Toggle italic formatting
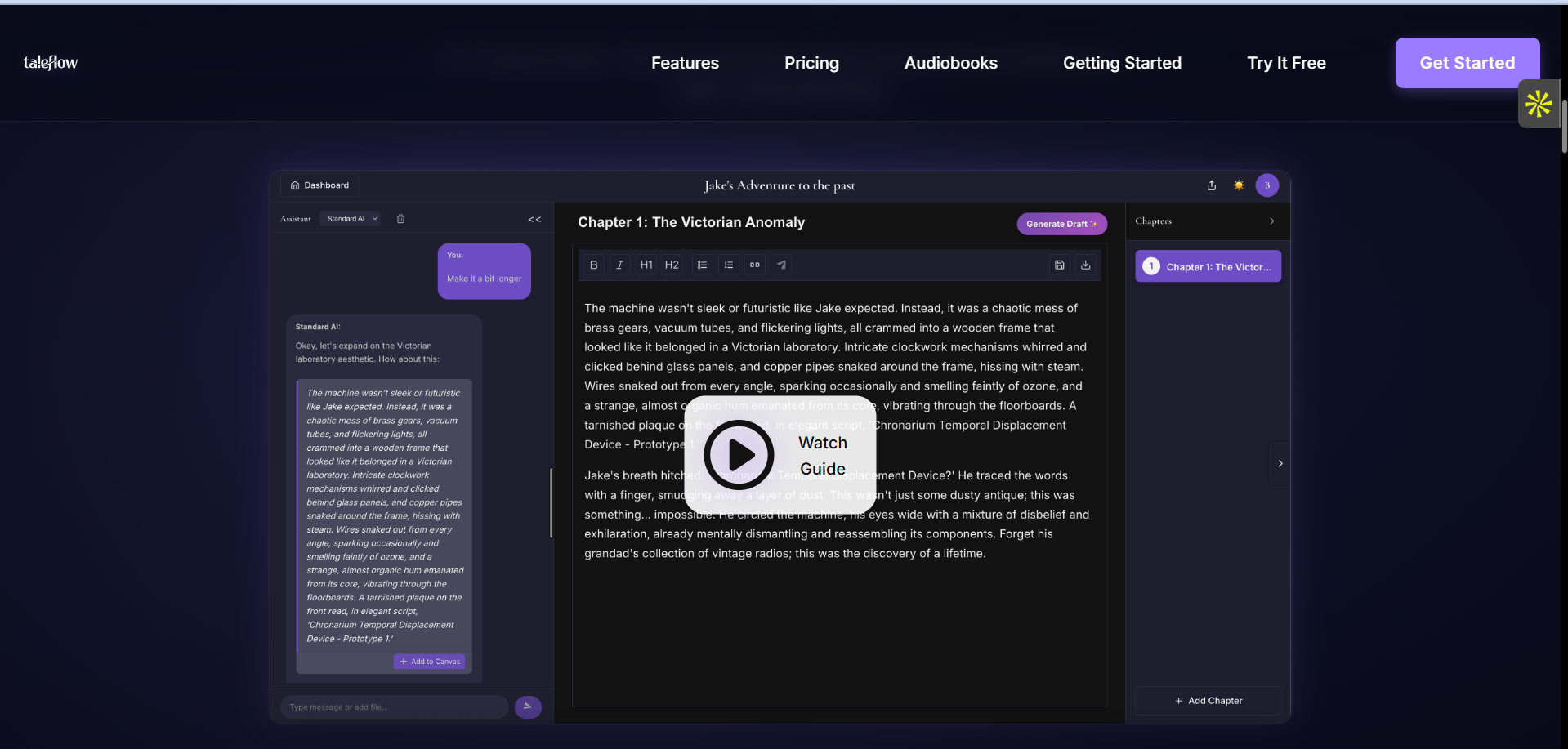Image resolution: width=1568 pixels, height=749 pixels. pyautogui.click(x=619, y=265)
